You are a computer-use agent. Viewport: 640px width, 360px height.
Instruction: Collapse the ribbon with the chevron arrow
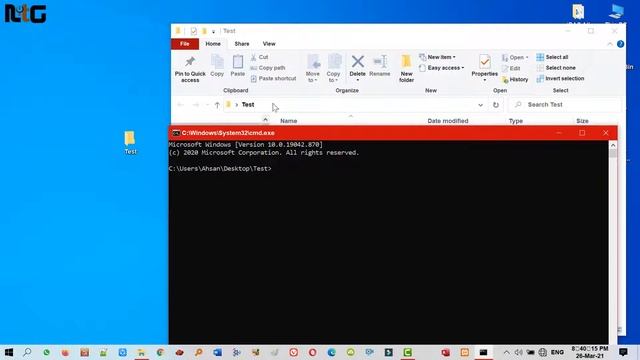pyautogui.click(x=610, y=44)
